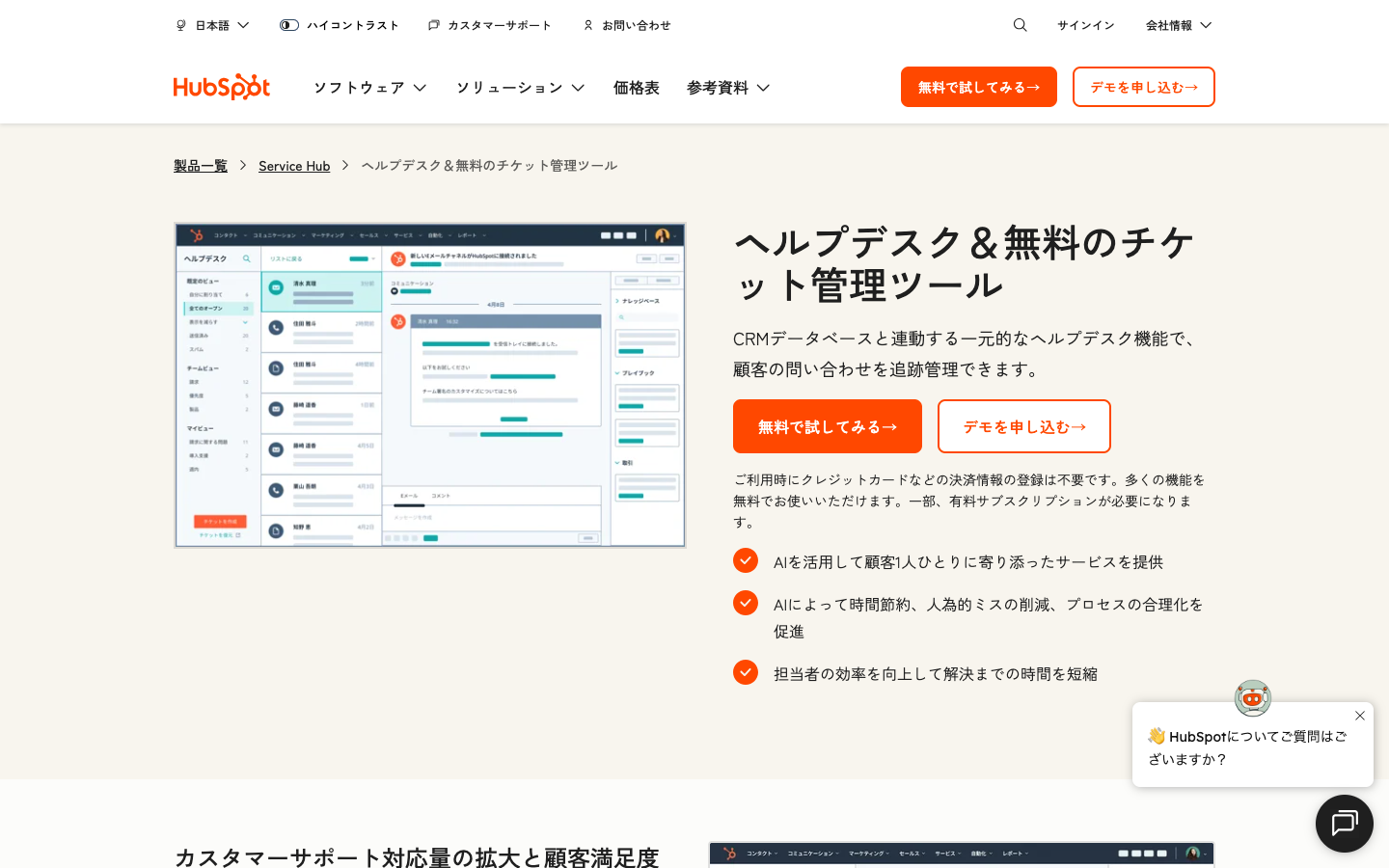This screenshot has height=868, width=1389.
Task: Open the site search
Action: [x=1020, y=24]
